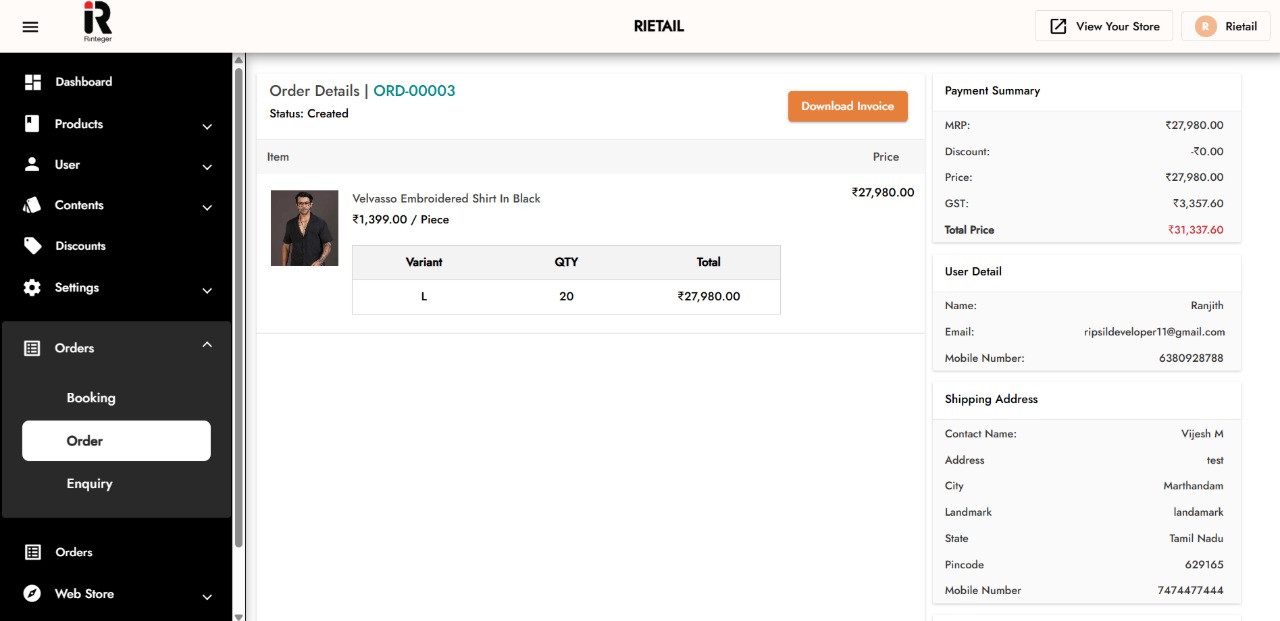Image resolution: width=1280 pixels, height=621 pixels.
Task: Click the sidebar scrollbar up arrow
Action: tap(238, 59)
